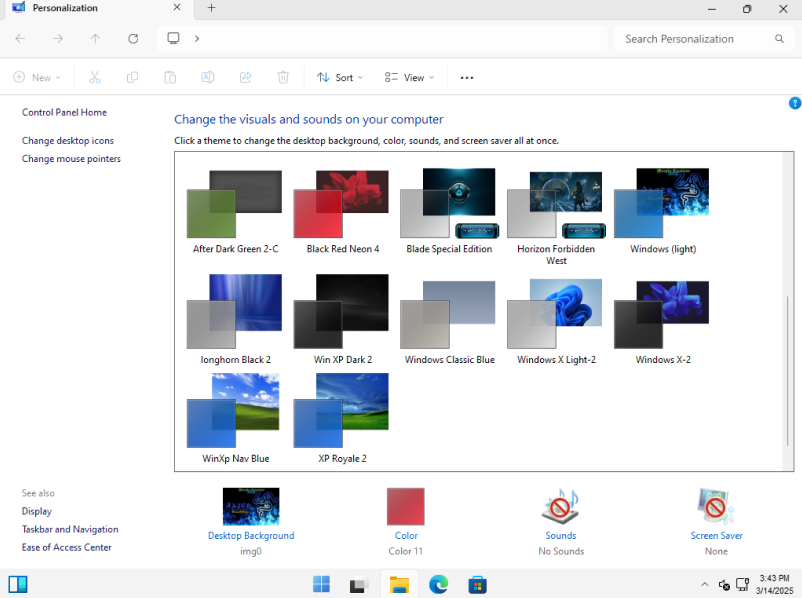Open the See more three-dots menu
The width and height of the screenshot is (802, 598).
(466, 78)
